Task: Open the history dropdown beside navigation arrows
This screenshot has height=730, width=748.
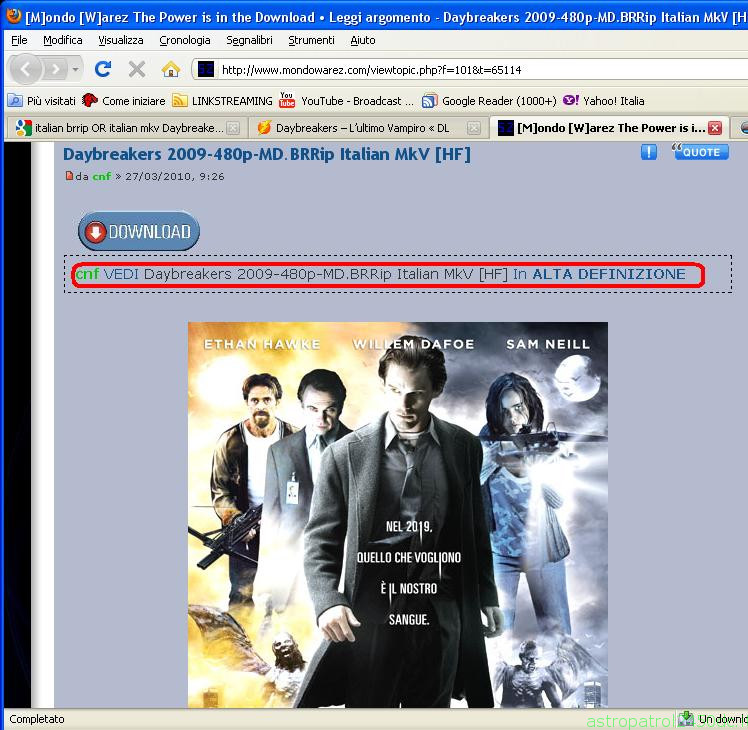Action: coord(75,70)
